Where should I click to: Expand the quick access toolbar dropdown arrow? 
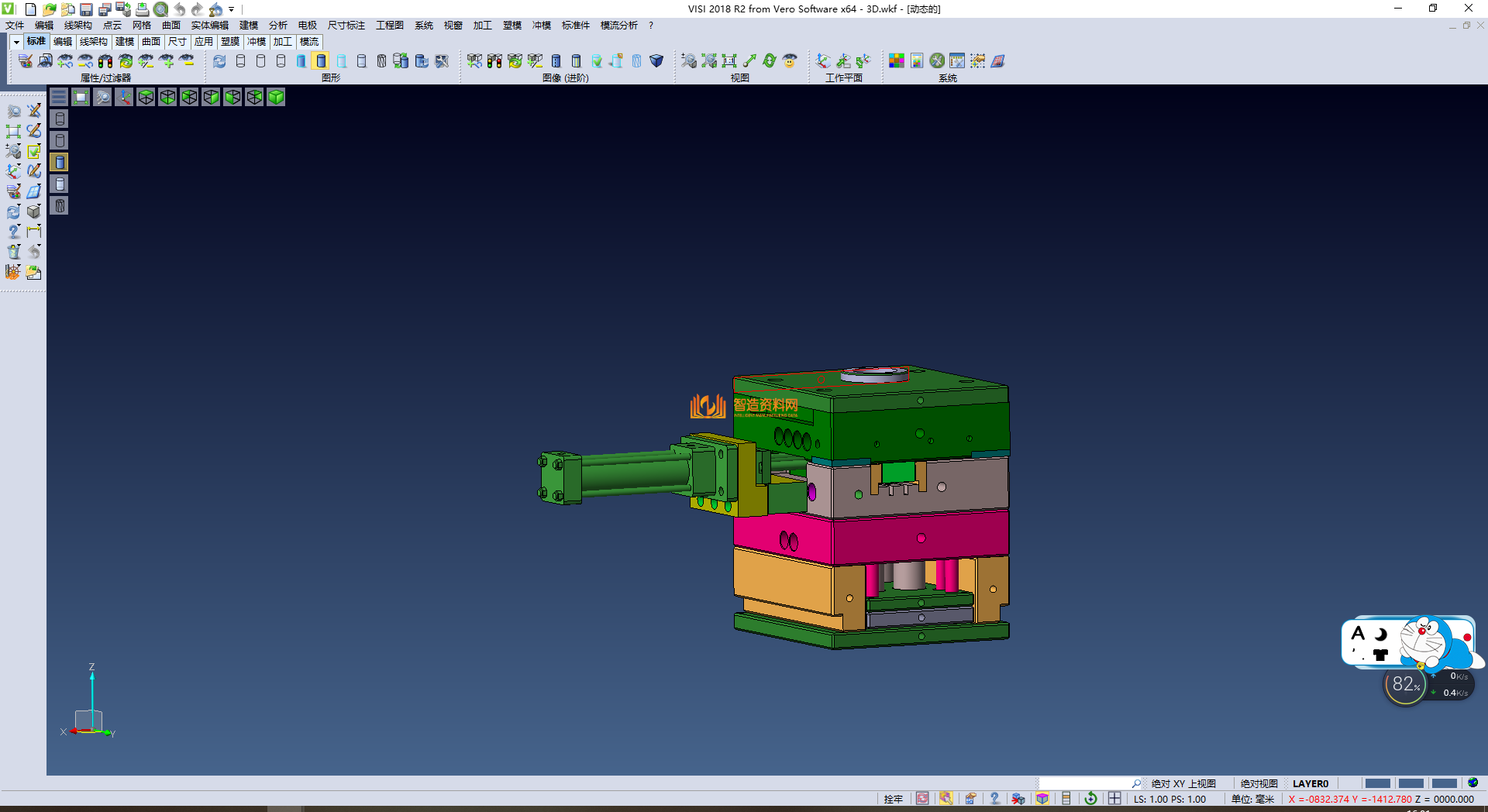tap(232, 10)
